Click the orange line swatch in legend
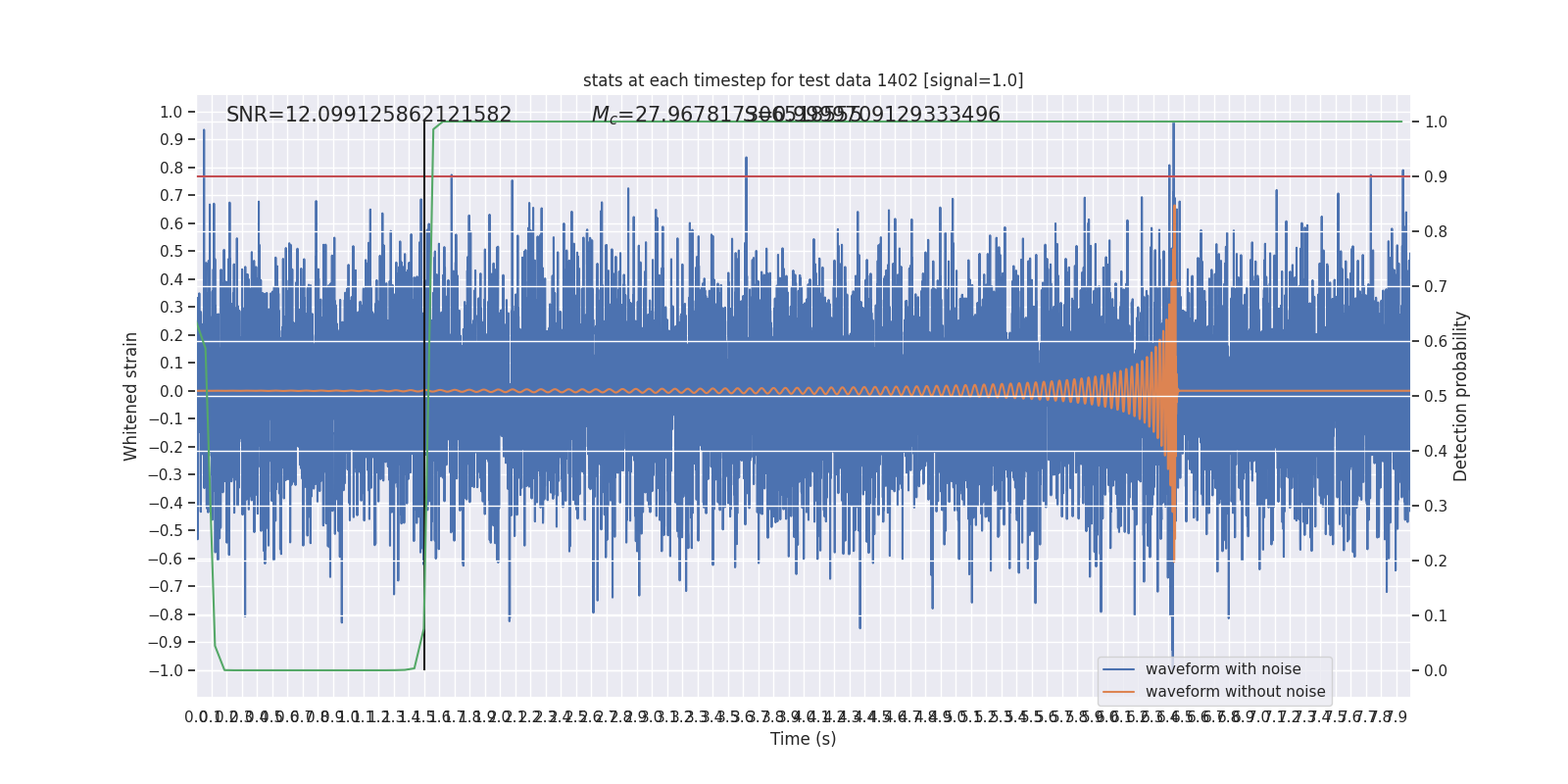Viewport: 1568px width, 784px height. point(1118,692)
